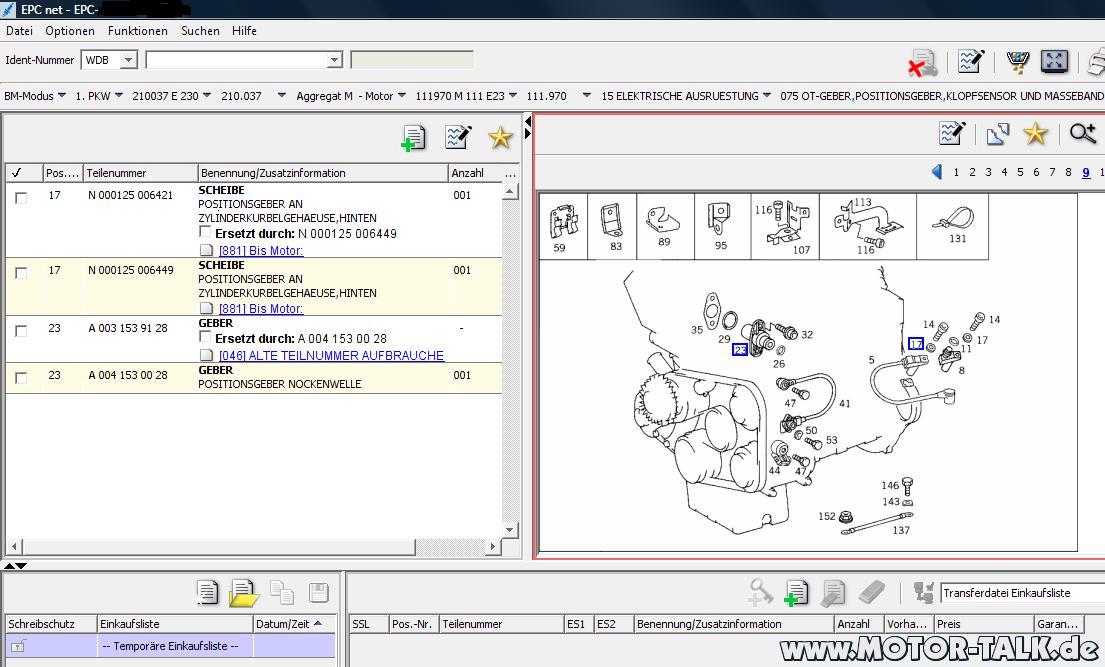
Task: Click the delete print job icon with red X
Action: pyautogui.click(x=922, y=62)
